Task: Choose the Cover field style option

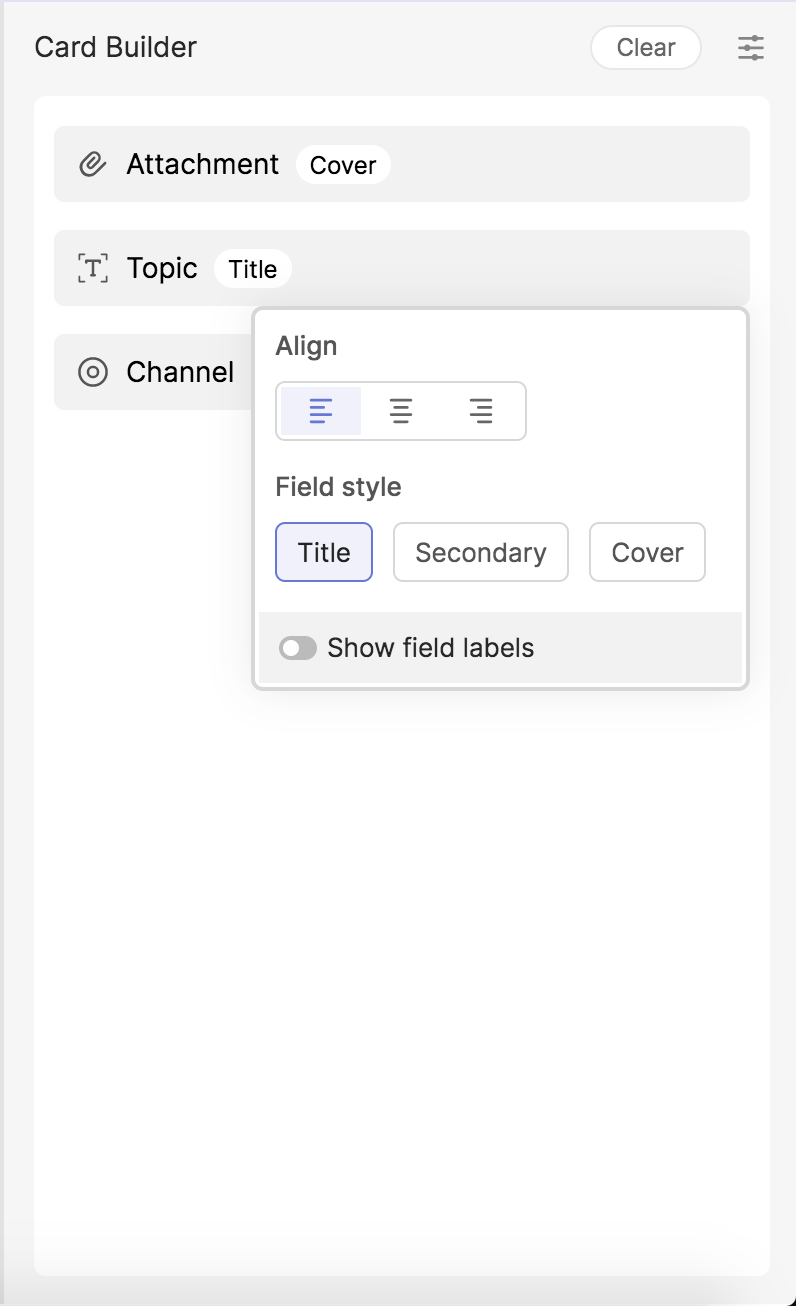Action: coord(647,552)
